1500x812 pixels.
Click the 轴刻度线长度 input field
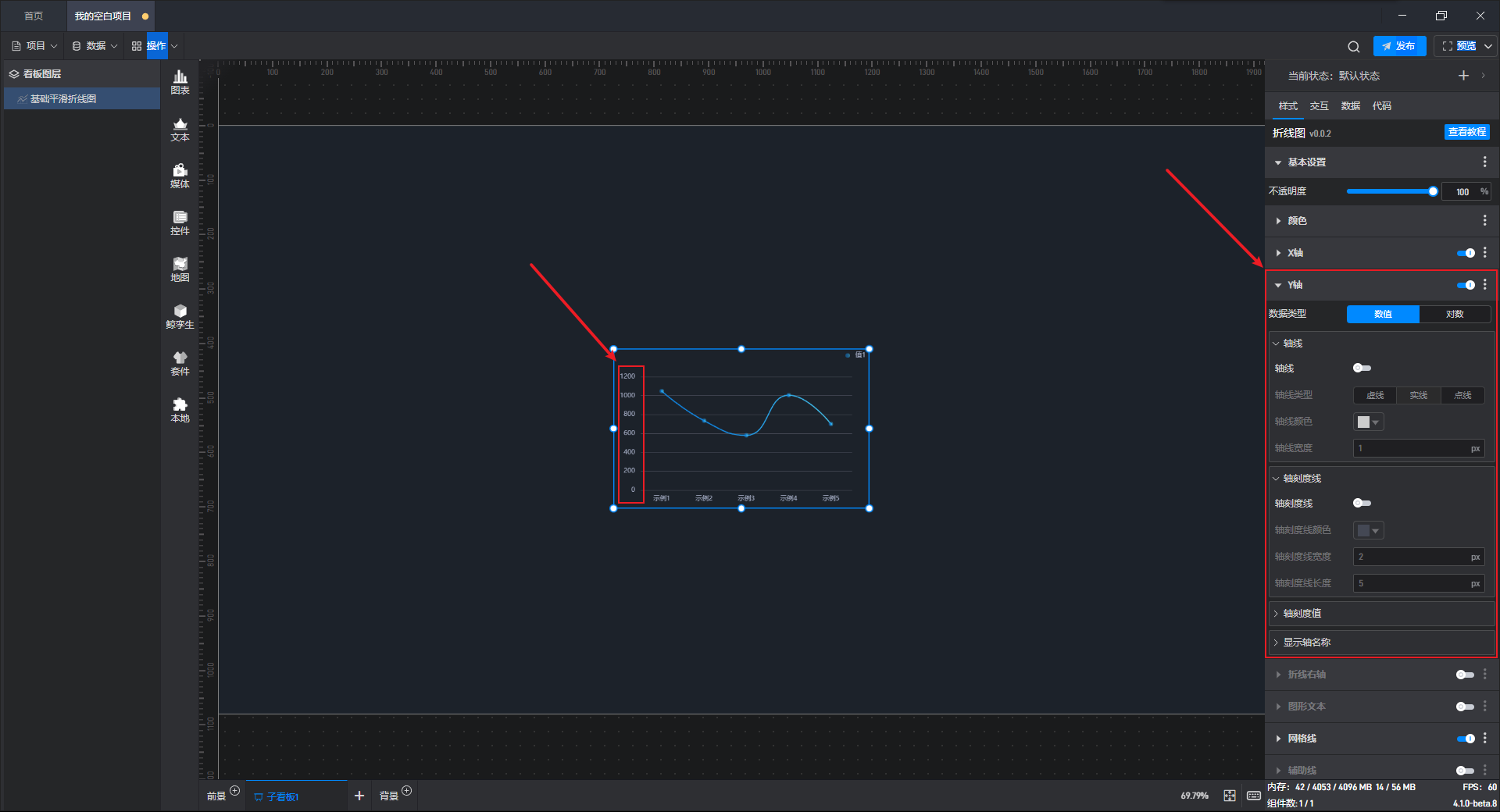click(1419, 583)
